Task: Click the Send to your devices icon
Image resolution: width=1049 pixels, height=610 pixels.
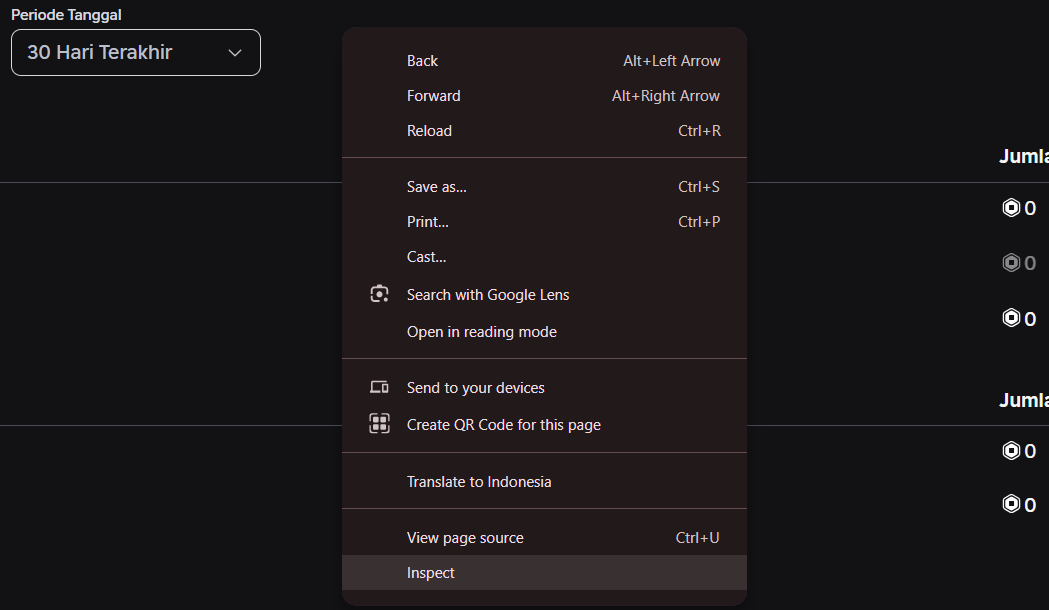Action: pos(379,386)
